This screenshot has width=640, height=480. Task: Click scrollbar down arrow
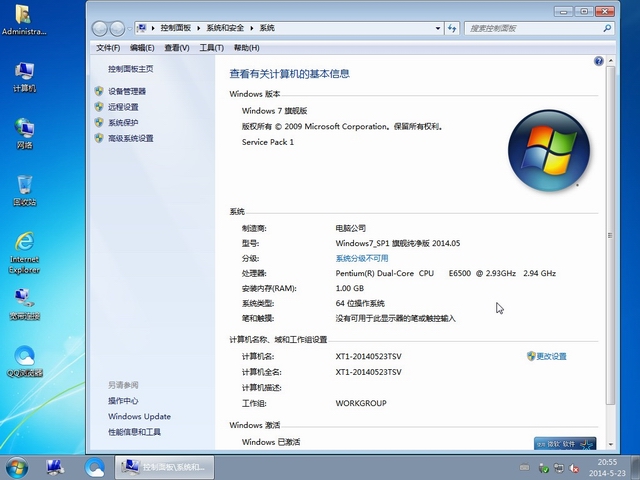pyautogui.click(x=611, y=444)
